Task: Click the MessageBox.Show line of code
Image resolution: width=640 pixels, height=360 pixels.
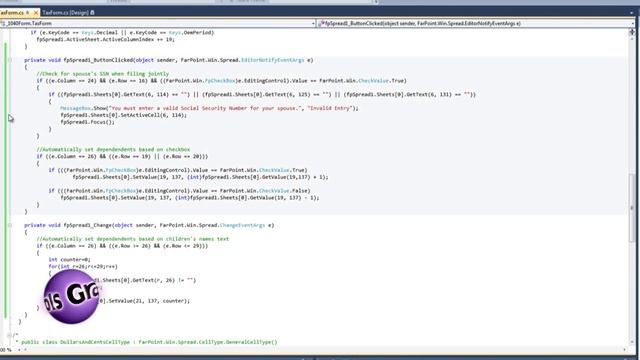Action: pyautogui.click(x=209, y=108)
